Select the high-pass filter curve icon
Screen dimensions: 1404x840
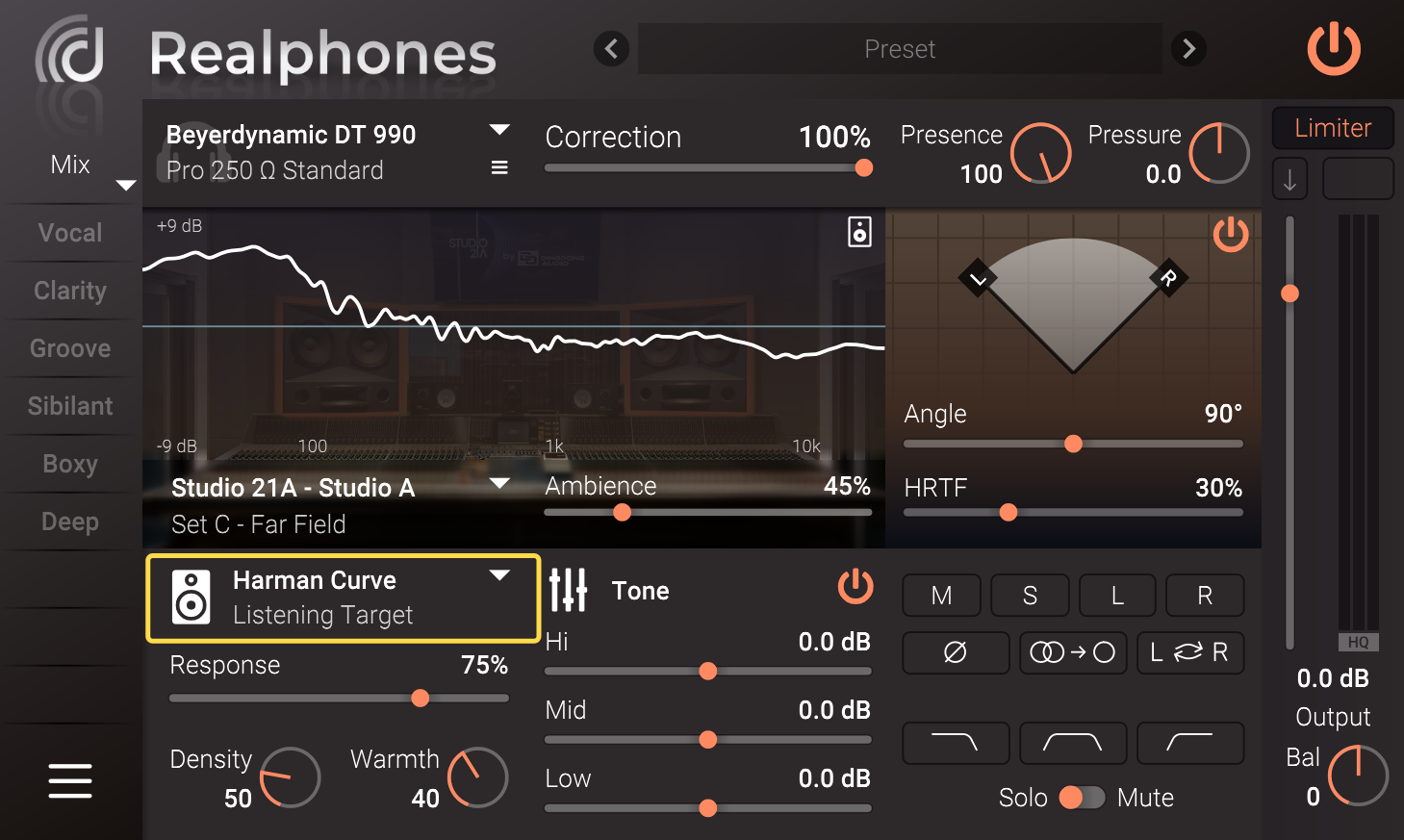click(1190, 743)
